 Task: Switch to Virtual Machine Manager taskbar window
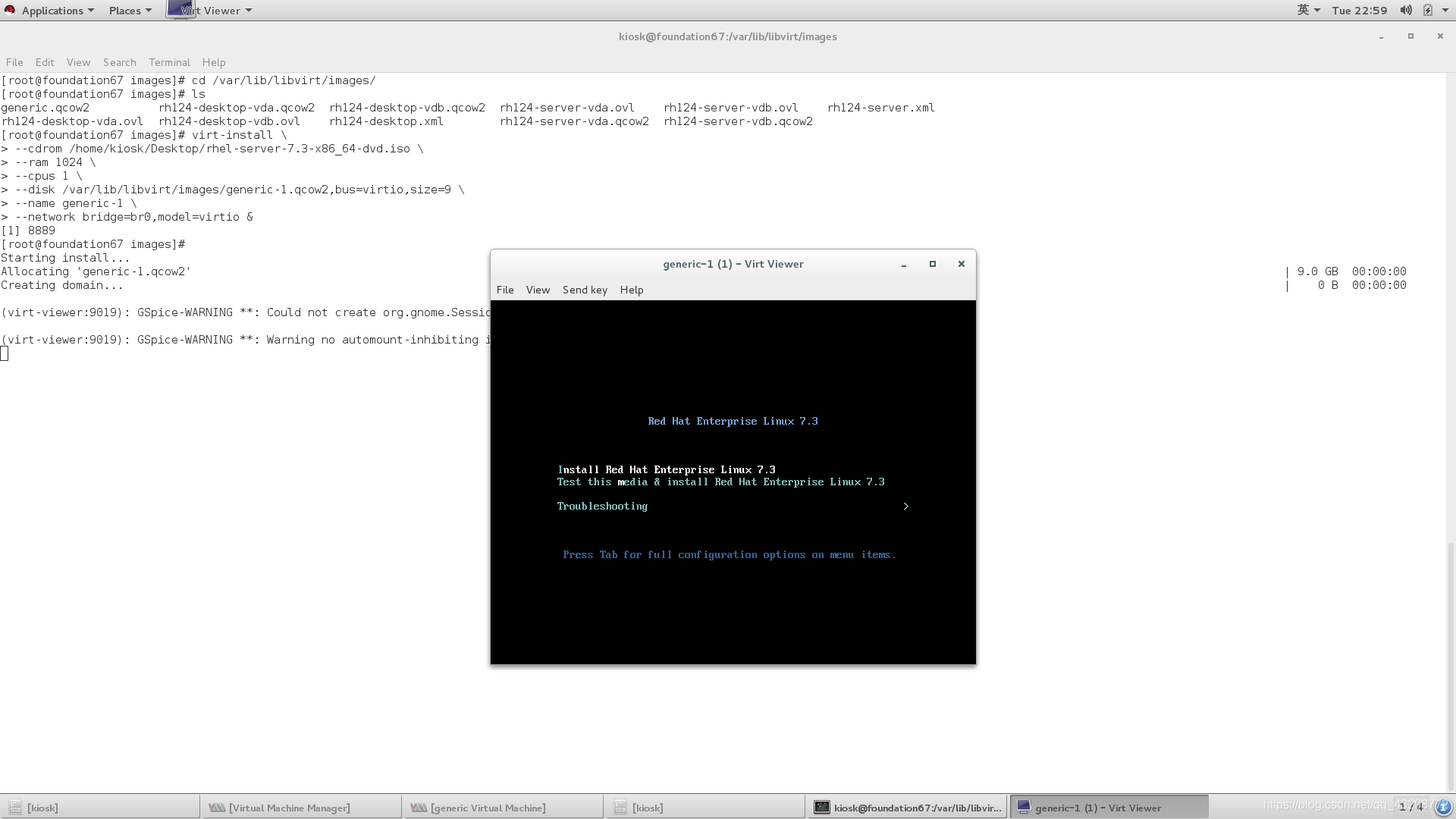pos(289,808)
